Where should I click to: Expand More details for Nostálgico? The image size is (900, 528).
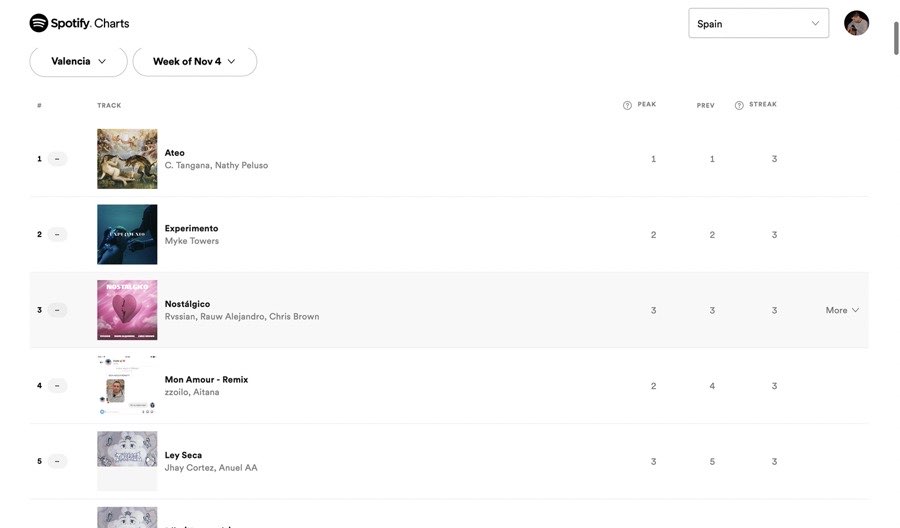point(842,310)
